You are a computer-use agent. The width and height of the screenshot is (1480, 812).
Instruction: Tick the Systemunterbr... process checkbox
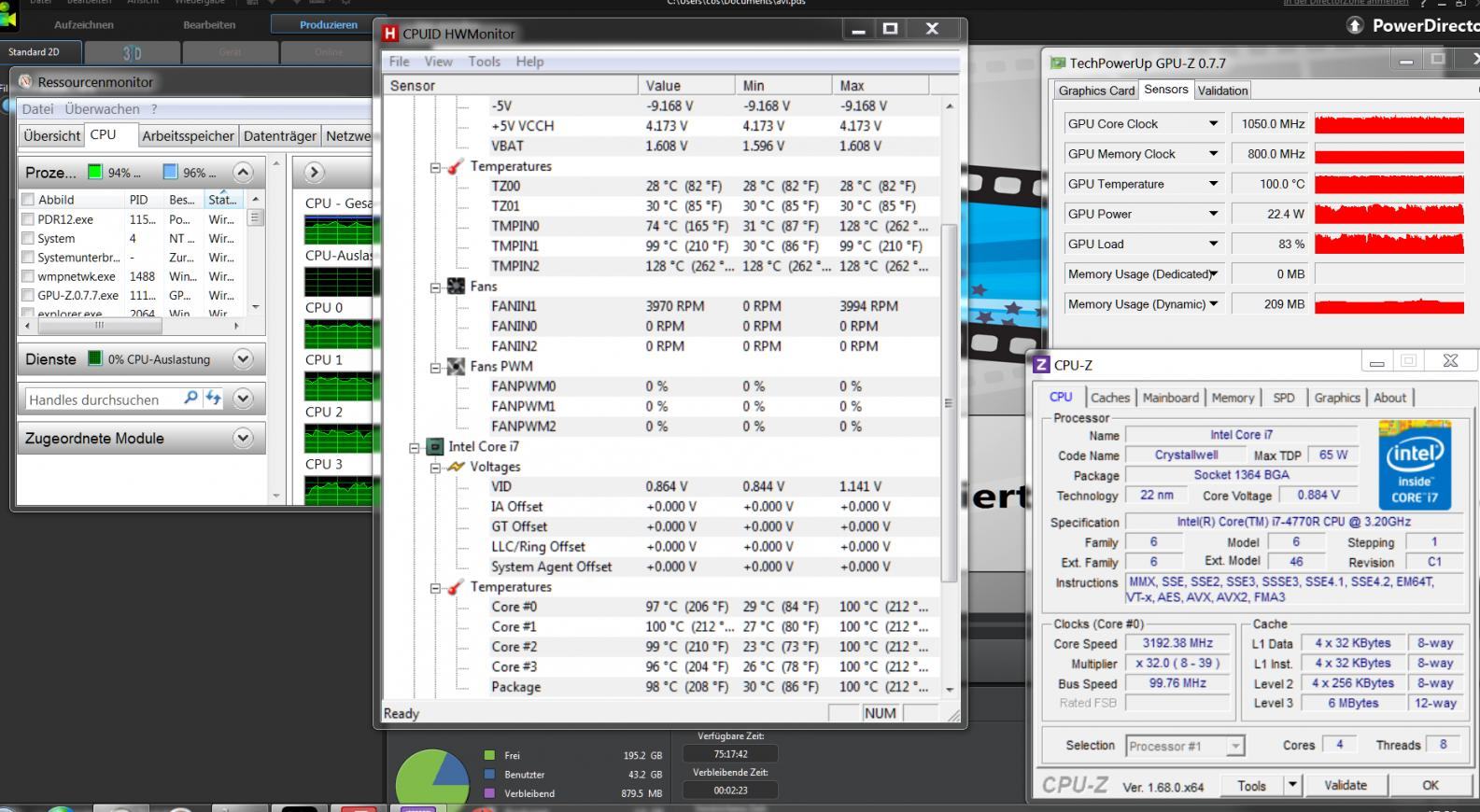coord(28,258)
